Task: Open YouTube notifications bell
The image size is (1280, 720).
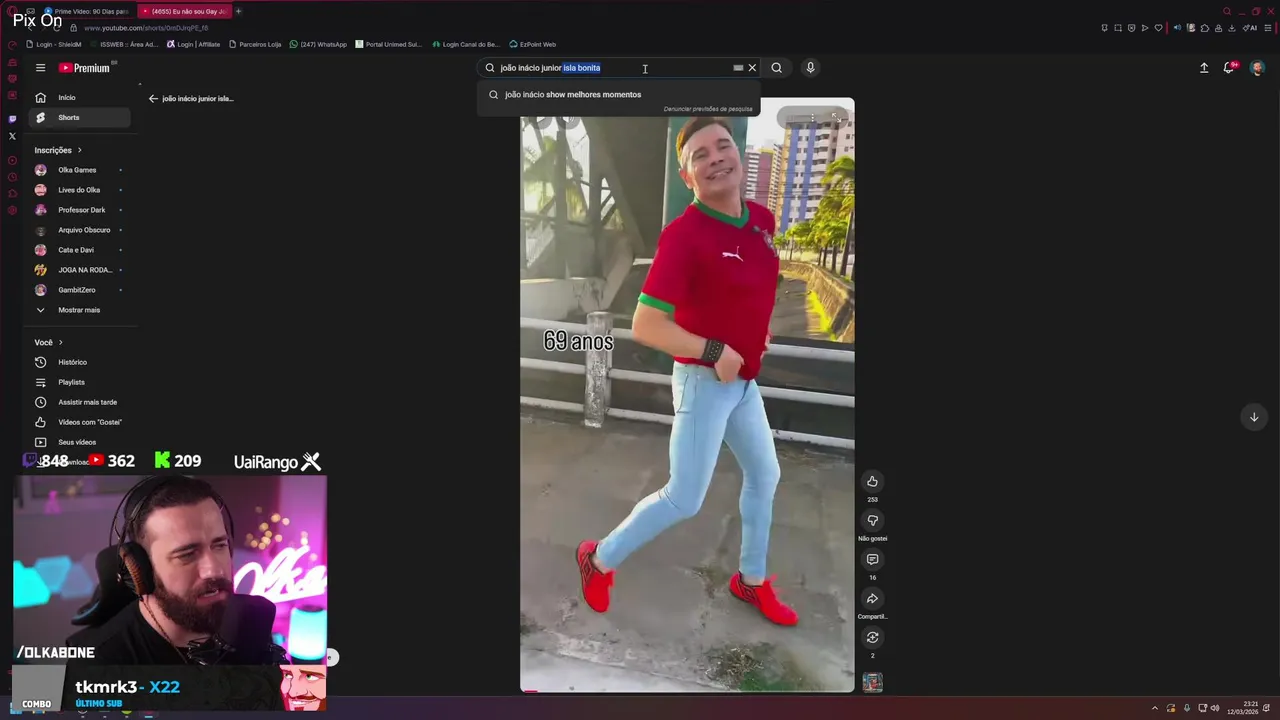Action: [1229, 68]
